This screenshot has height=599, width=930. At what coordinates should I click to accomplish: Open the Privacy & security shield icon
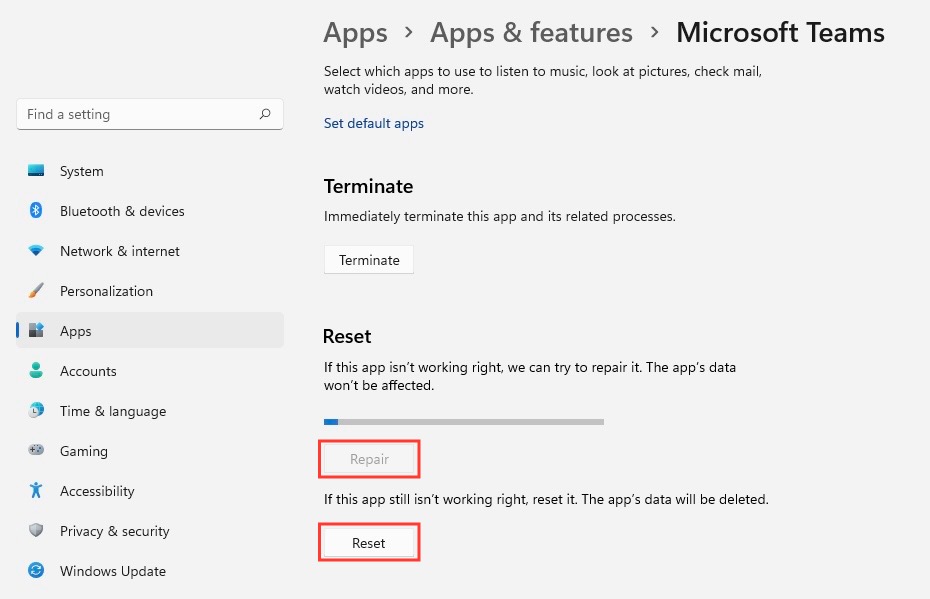[36, 530]
